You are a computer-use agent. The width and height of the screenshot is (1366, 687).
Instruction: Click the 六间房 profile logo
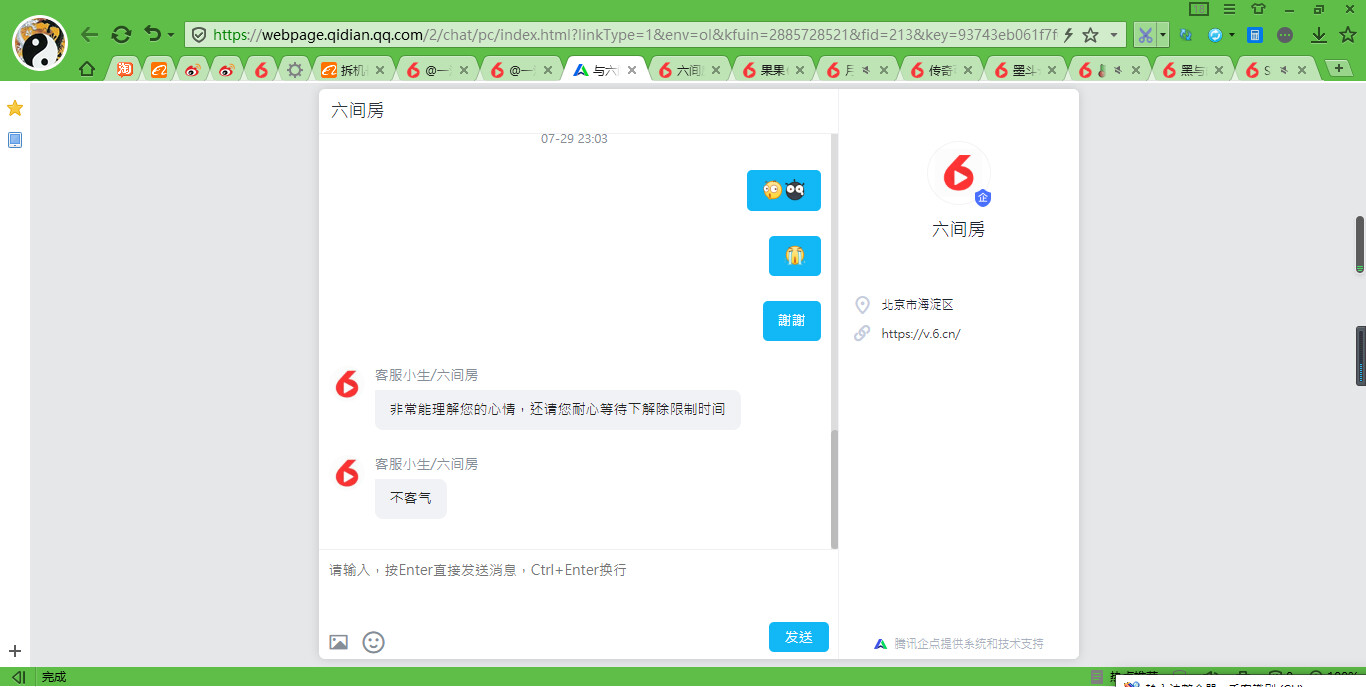(x=958, y=175)
